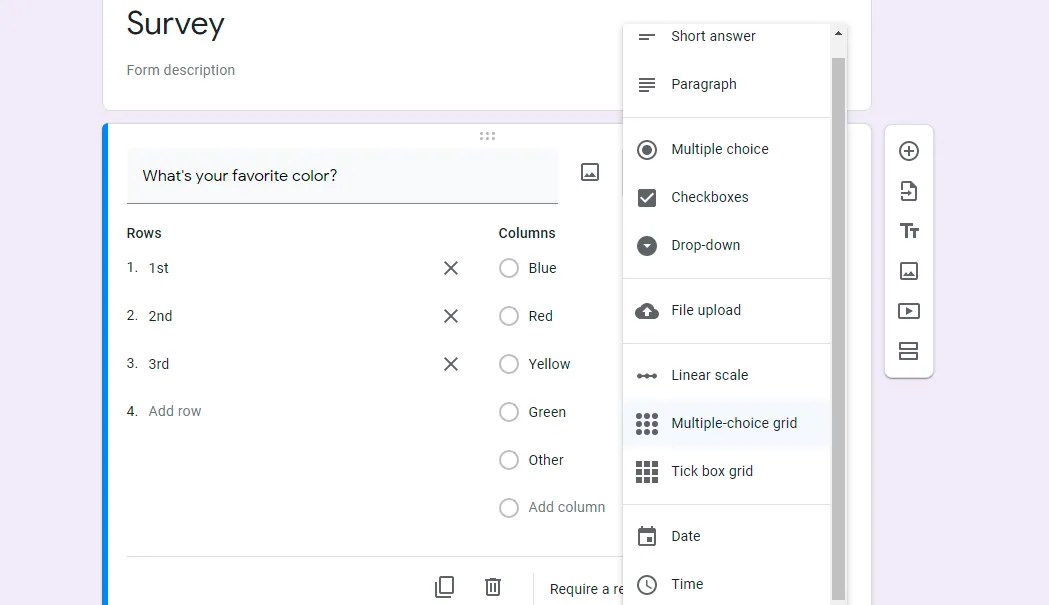Remove the '1st' row

tap(451, 268)
